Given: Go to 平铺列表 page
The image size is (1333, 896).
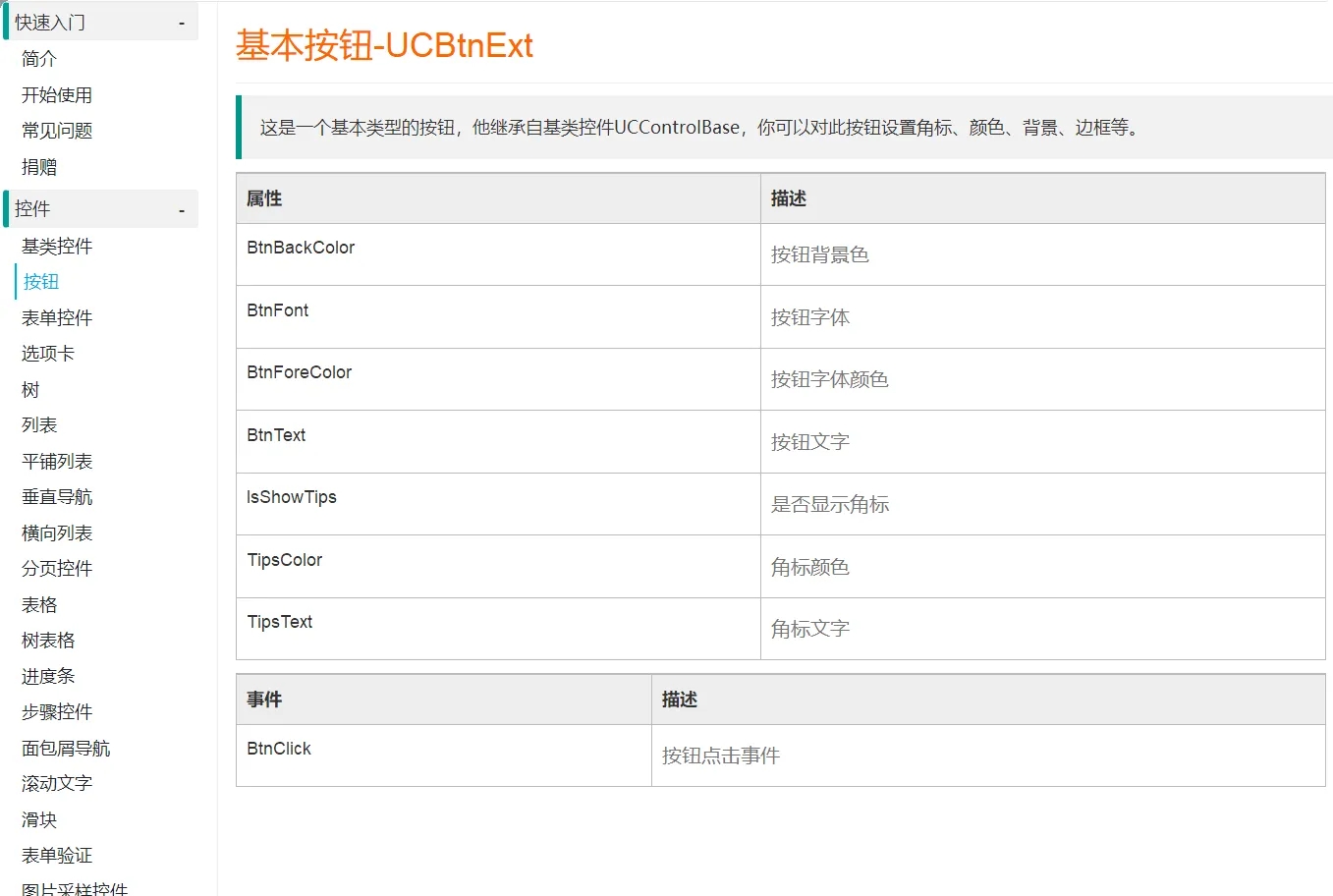Looking at the screenshot, I should (57, 462).
